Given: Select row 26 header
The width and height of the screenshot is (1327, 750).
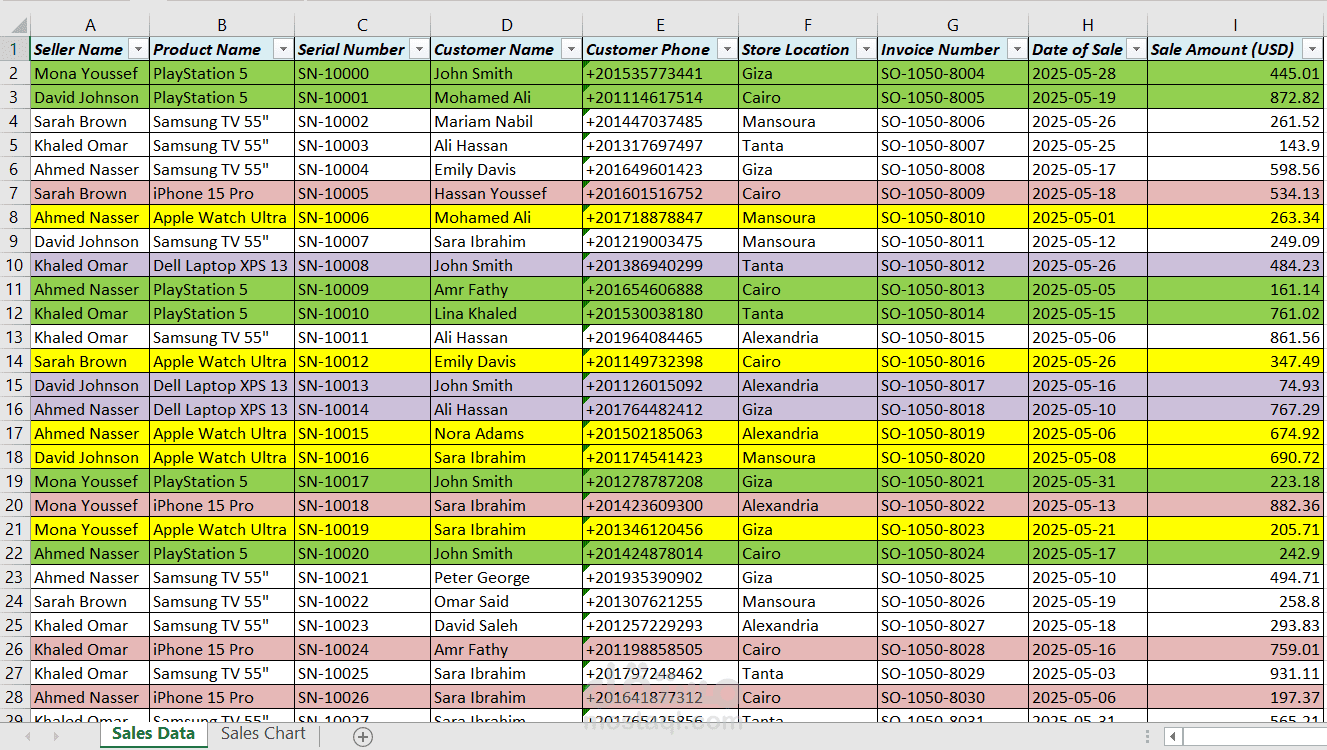Looking at the screenshot, I should (x=15, y=649).
